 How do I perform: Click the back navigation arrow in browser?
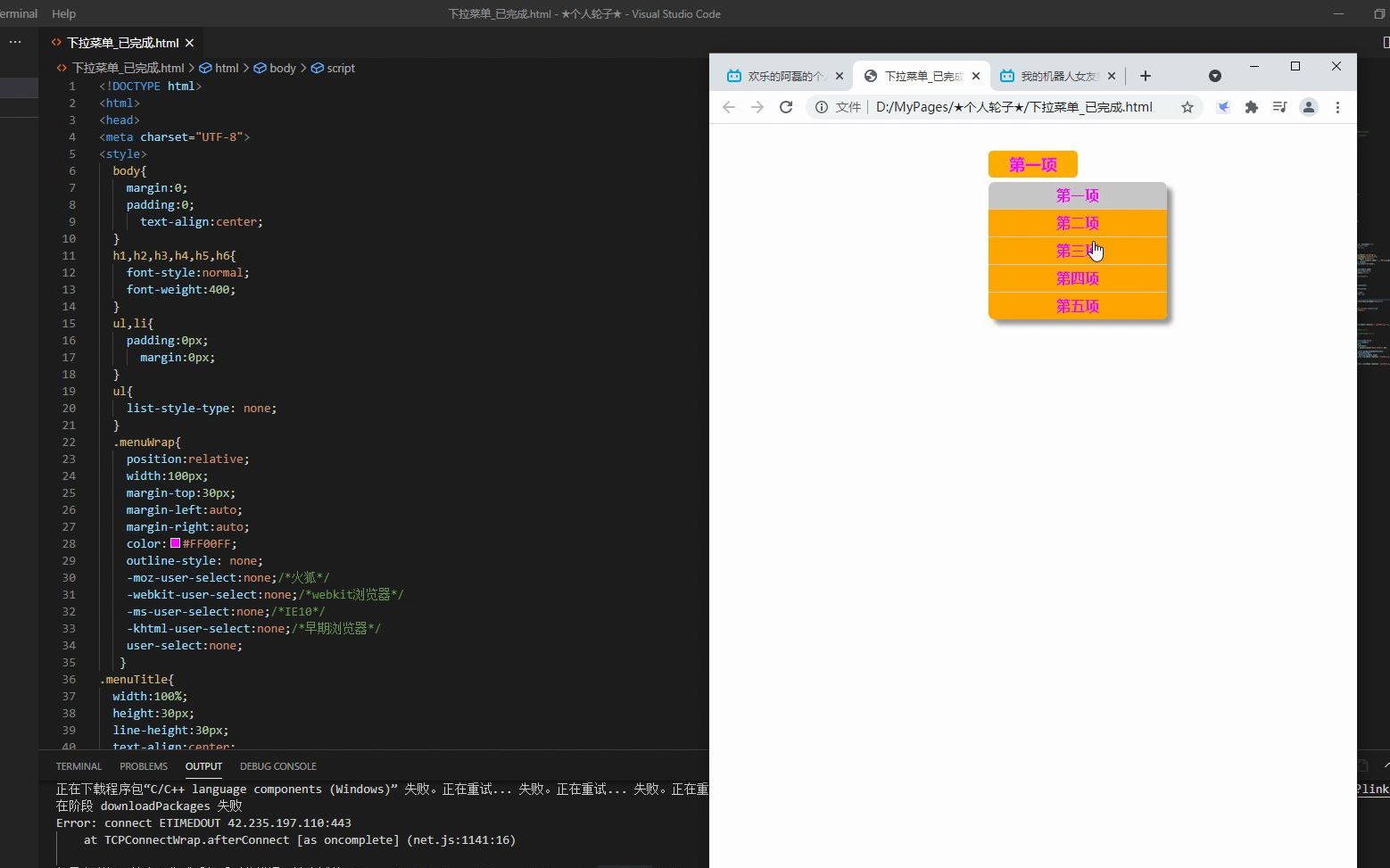point(729,107)
